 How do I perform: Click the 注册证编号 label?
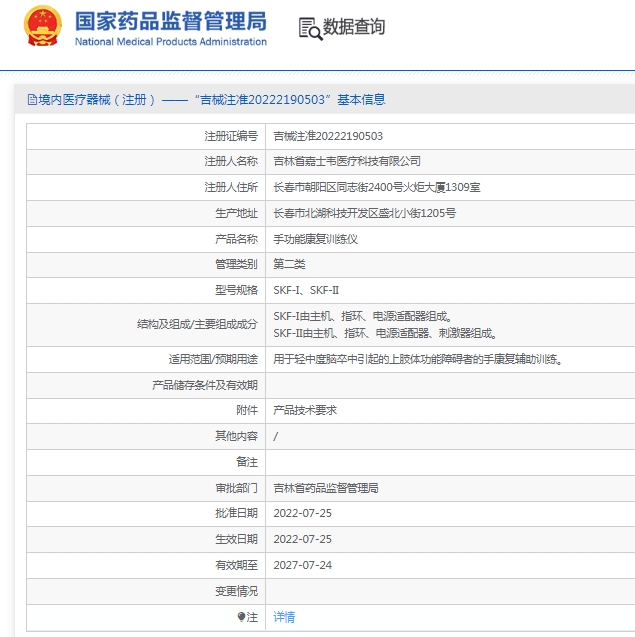coord(231,136)
